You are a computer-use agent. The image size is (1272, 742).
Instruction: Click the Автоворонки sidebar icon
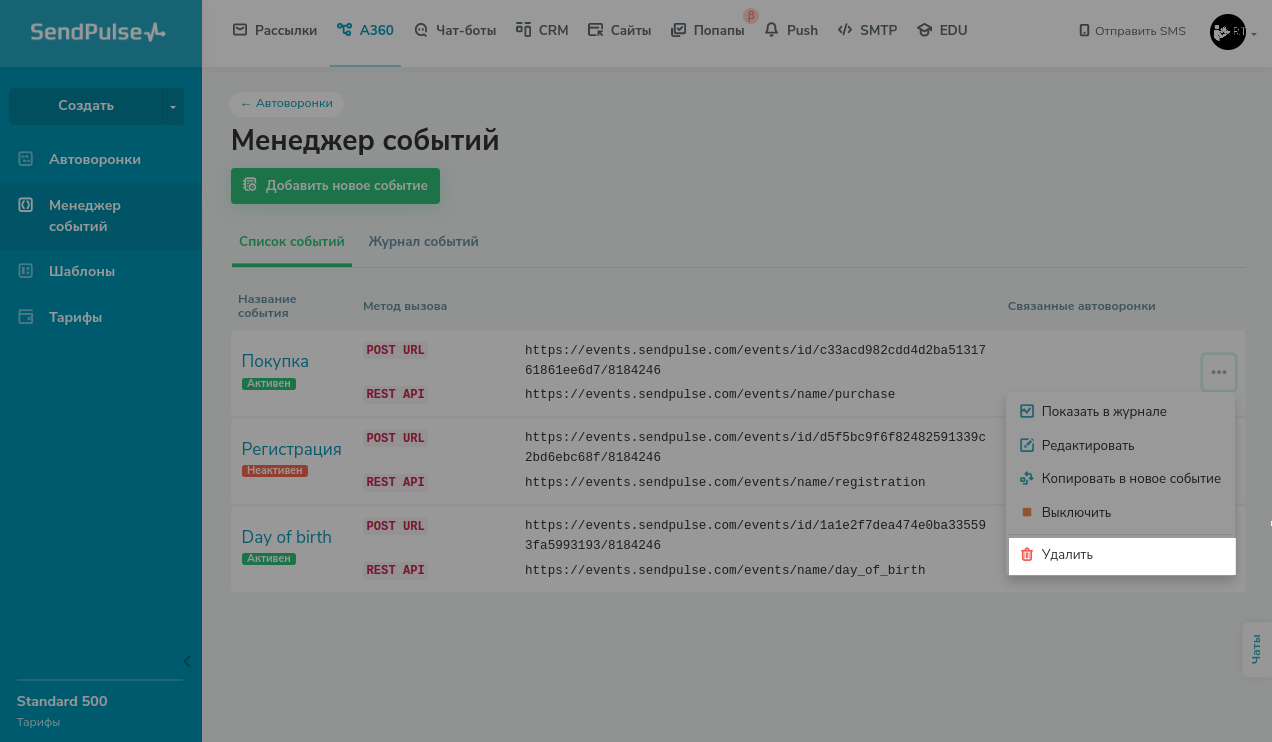tap(27, 159)
